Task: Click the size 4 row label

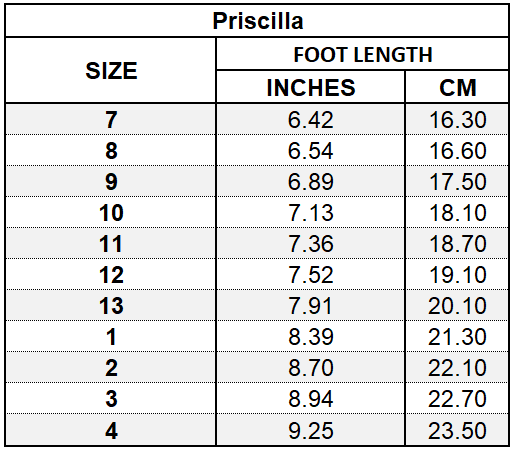Action: [x=111, y=430]
